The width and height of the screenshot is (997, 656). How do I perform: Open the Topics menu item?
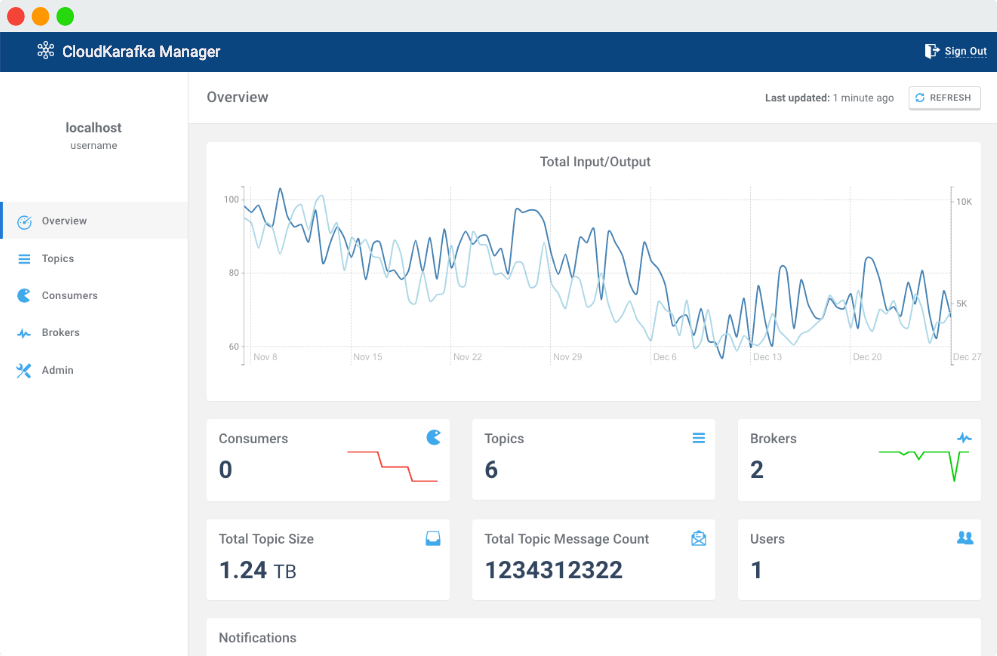[x=58, y=259]
